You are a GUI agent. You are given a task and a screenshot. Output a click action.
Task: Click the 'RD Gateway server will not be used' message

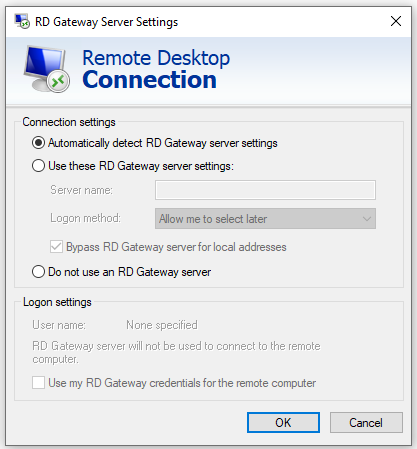176,353
